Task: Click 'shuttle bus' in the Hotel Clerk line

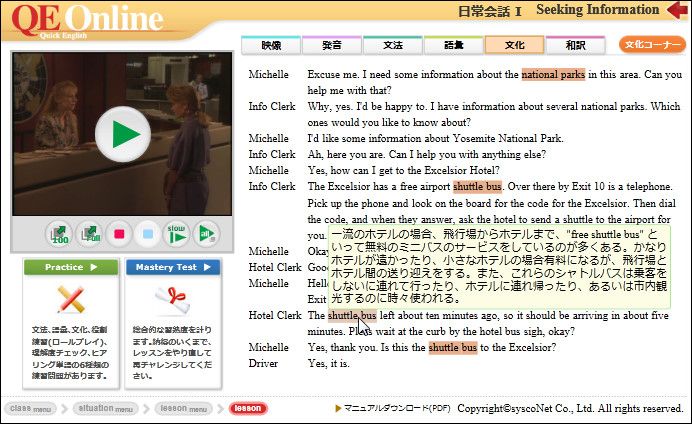Action: pos(352,315)
